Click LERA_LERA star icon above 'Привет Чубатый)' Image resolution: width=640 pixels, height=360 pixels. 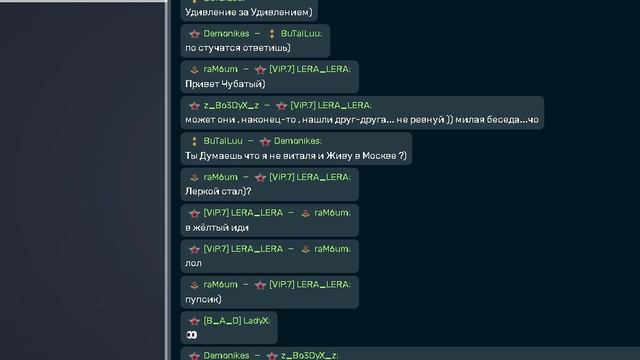pos(260,70)
